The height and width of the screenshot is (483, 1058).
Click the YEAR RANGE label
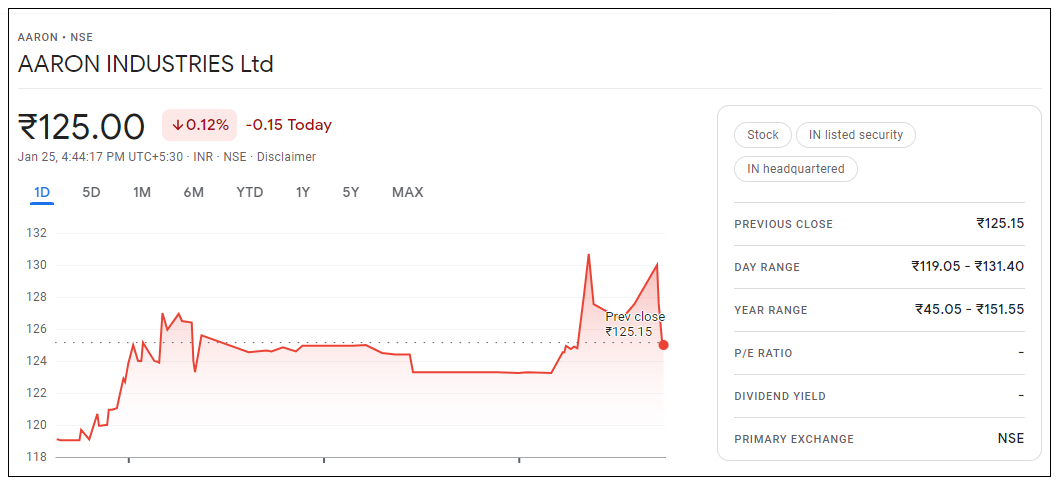pos(771,310)
